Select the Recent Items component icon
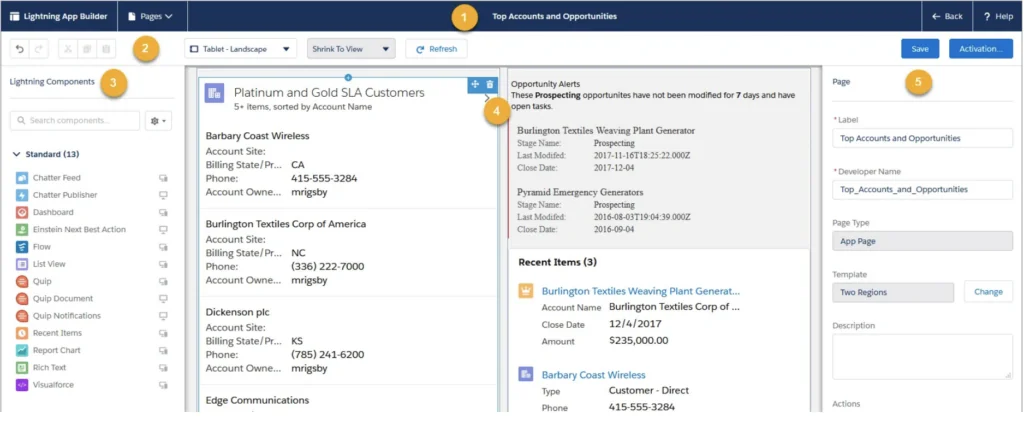1024x424 pixels. point(22,333)
